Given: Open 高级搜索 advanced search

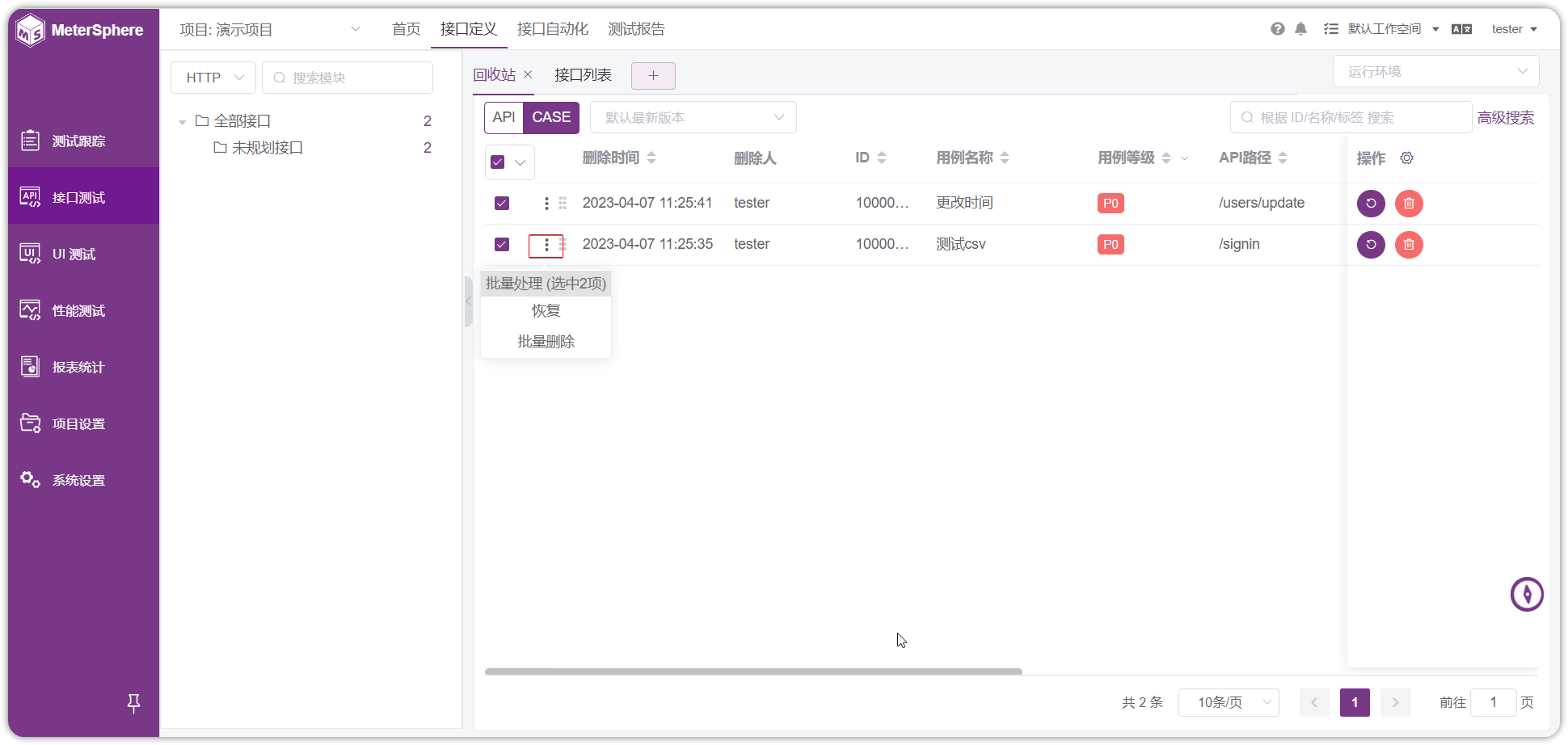Looking at the screenshot, I should tap(1506, 117).
